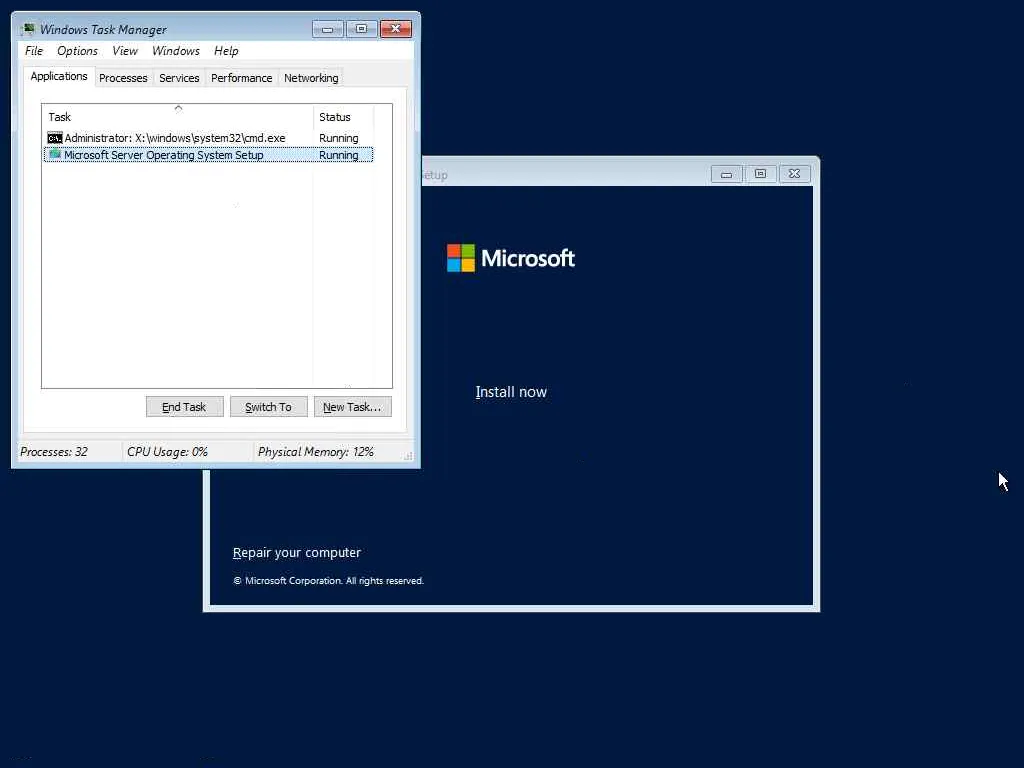The height and width of the screenshot is (768, 1024).
Task: Click the Running status of Server Setup
Action: coord(339,155)
